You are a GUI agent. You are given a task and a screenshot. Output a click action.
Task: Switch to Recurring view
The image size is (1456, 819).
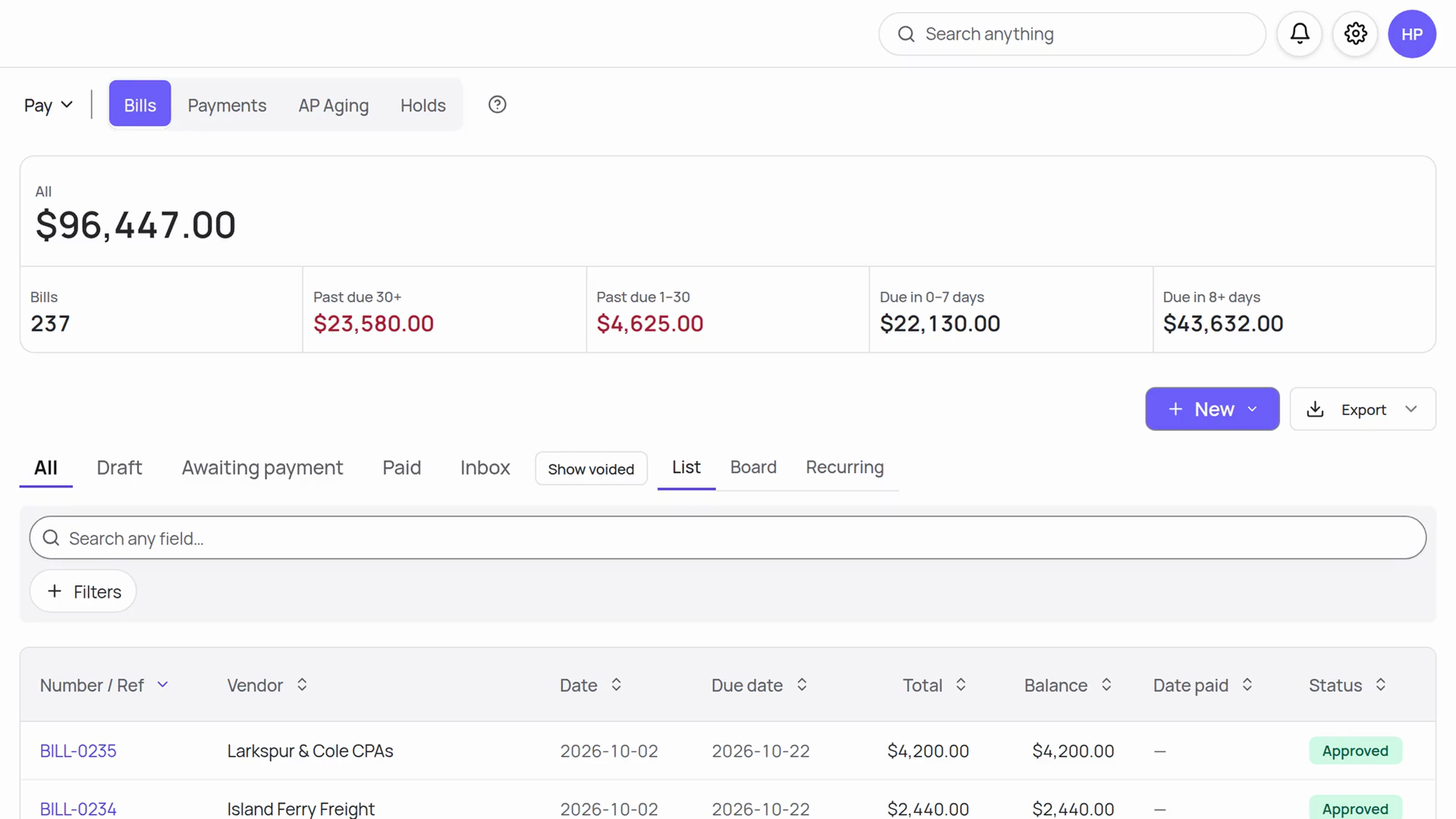click(844, 467)
